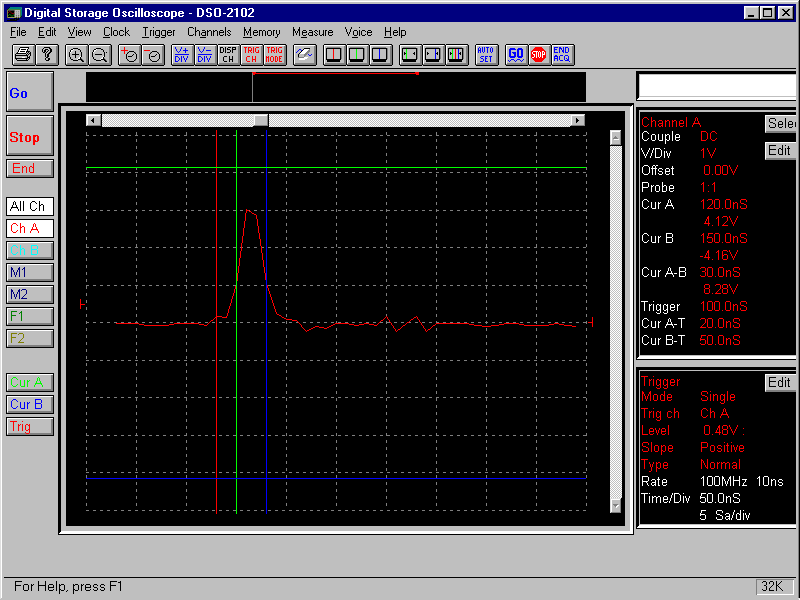Click the Print icon in toolbar
The image size is (800, 600).
point(23,55)
